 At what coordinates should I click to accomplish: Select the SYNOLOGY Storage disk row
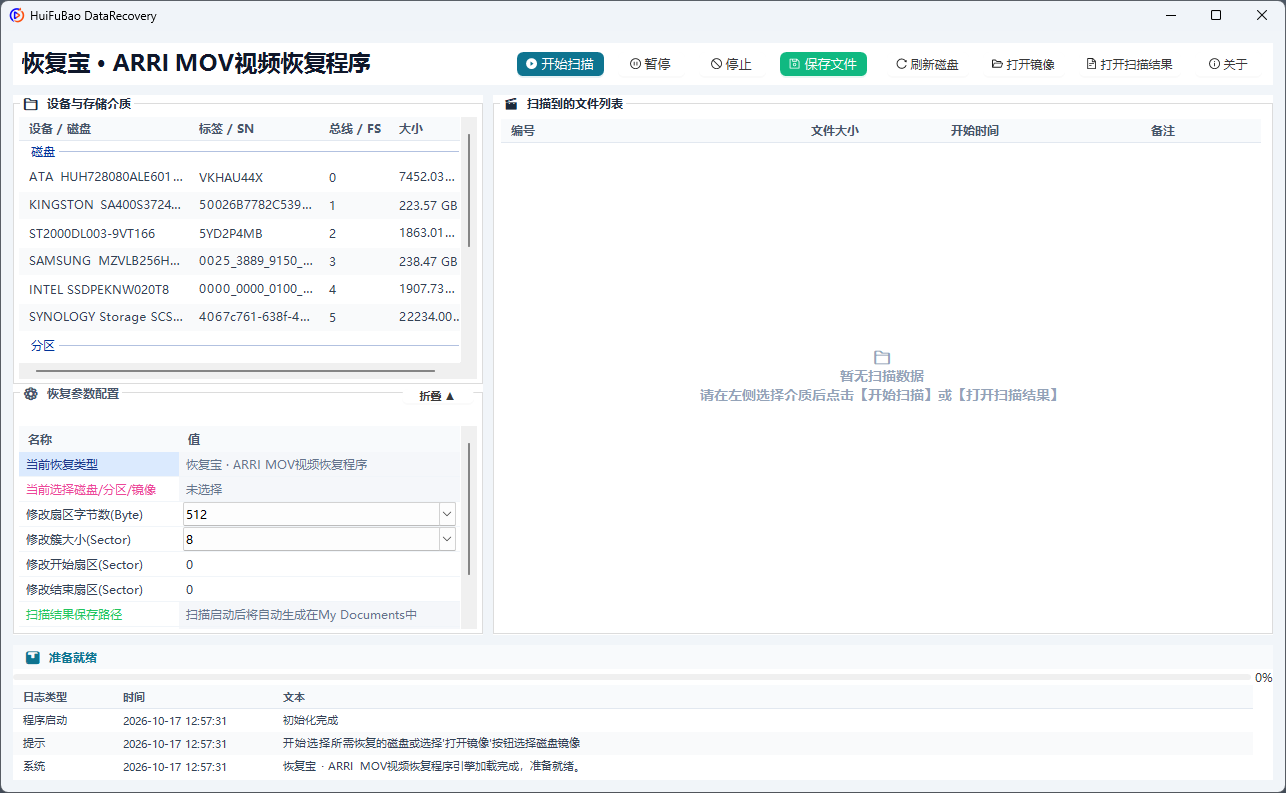240,316
